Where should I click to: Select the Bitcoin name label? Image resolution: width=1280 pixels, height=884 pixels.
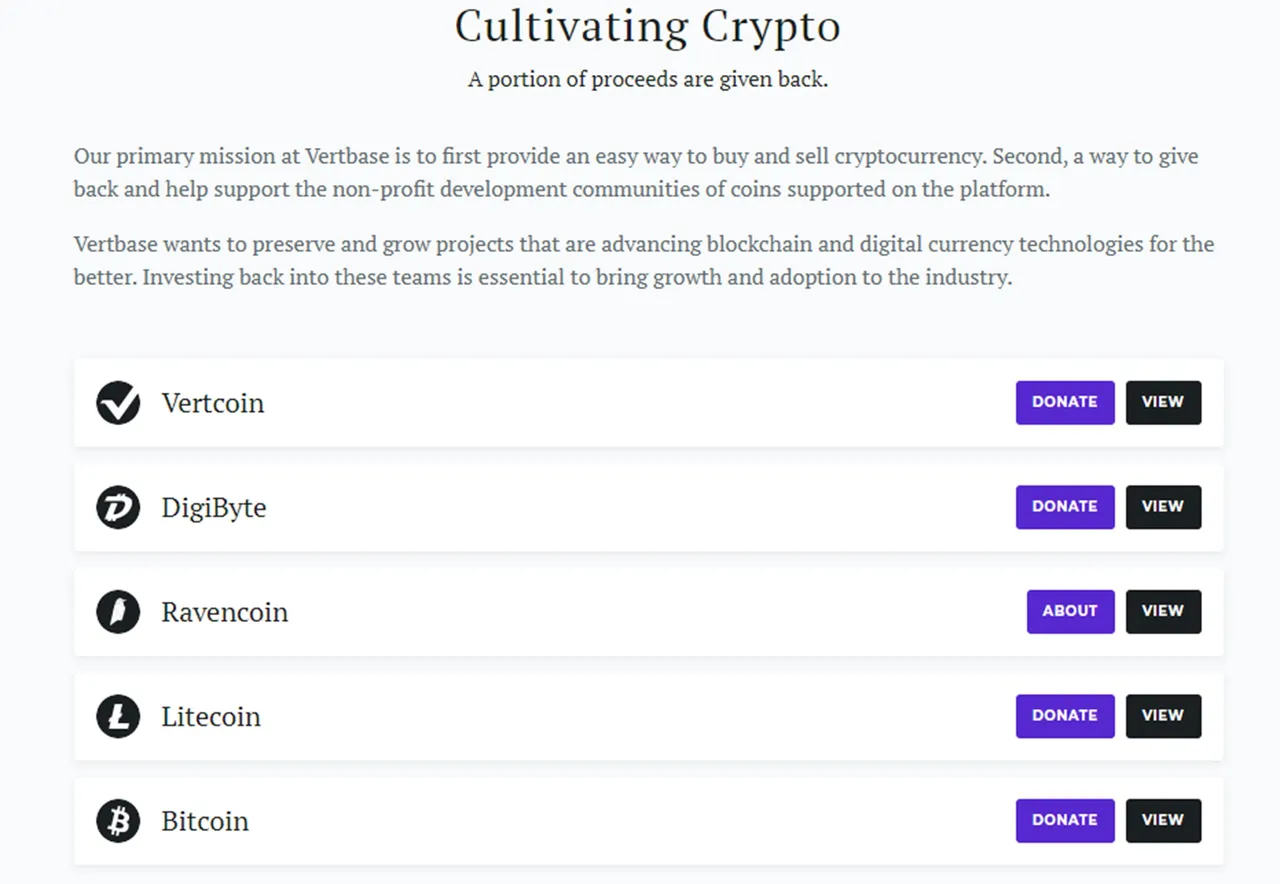point(205,821)
